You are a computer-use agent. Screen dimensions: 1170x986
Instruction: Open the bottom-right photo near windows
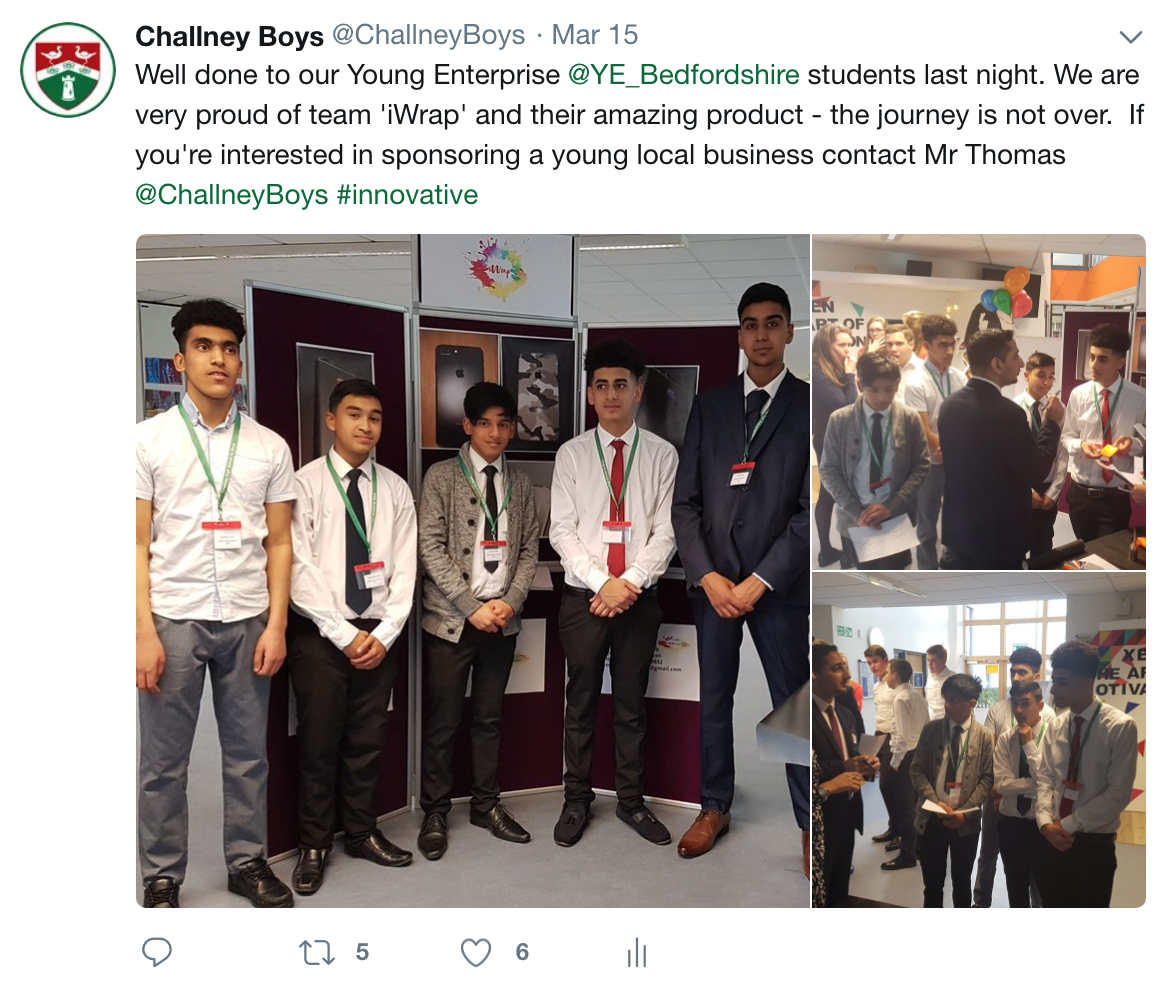979,740
